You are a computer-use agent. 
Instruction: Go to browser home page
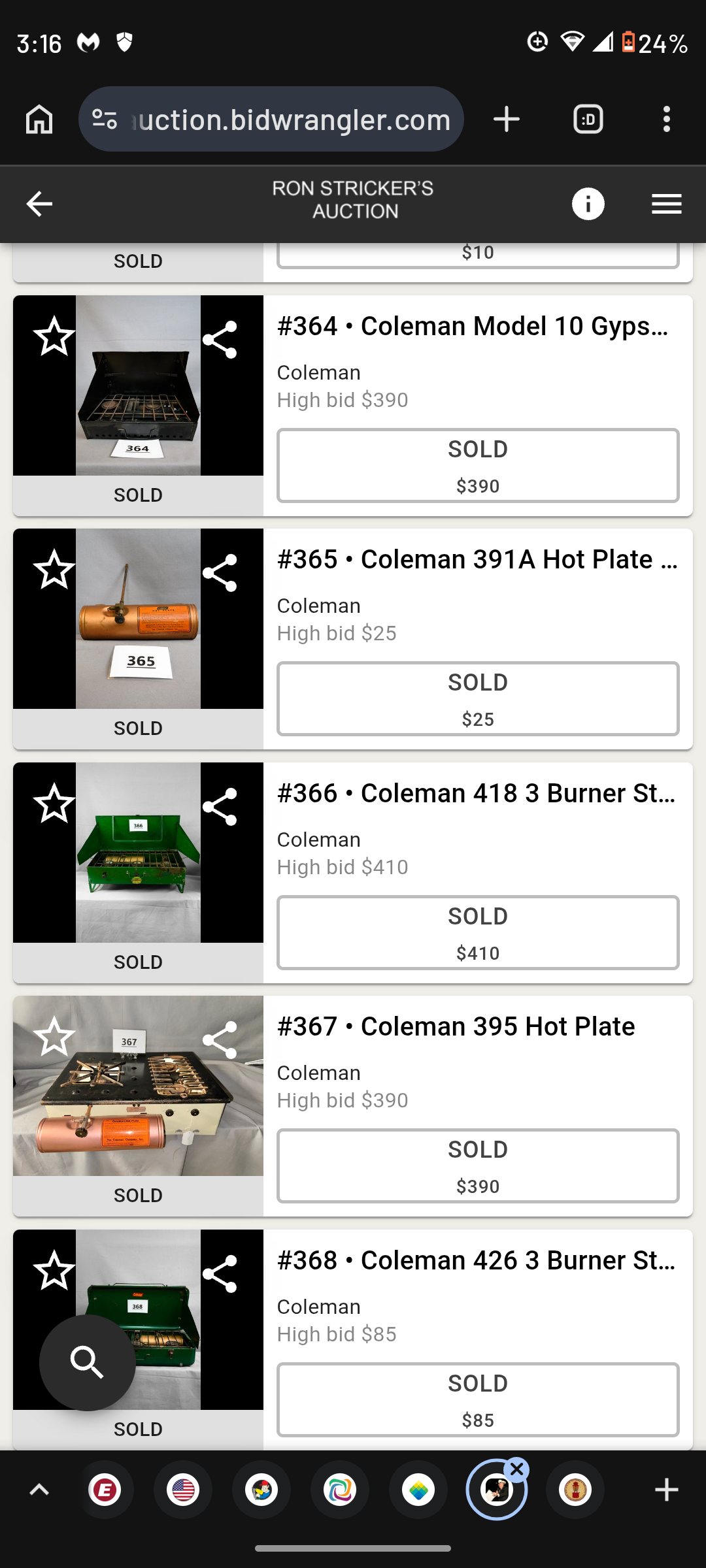click(x=39, y=120)
